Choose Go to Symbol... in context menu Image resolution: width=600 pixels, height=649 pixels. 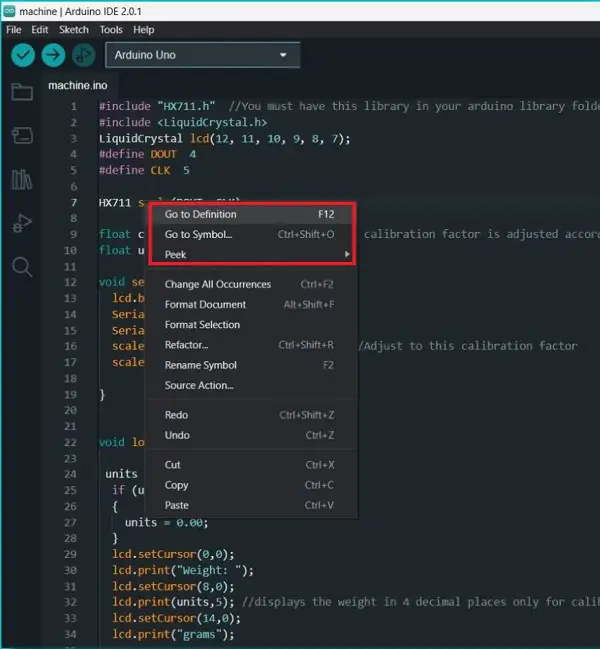252,234
